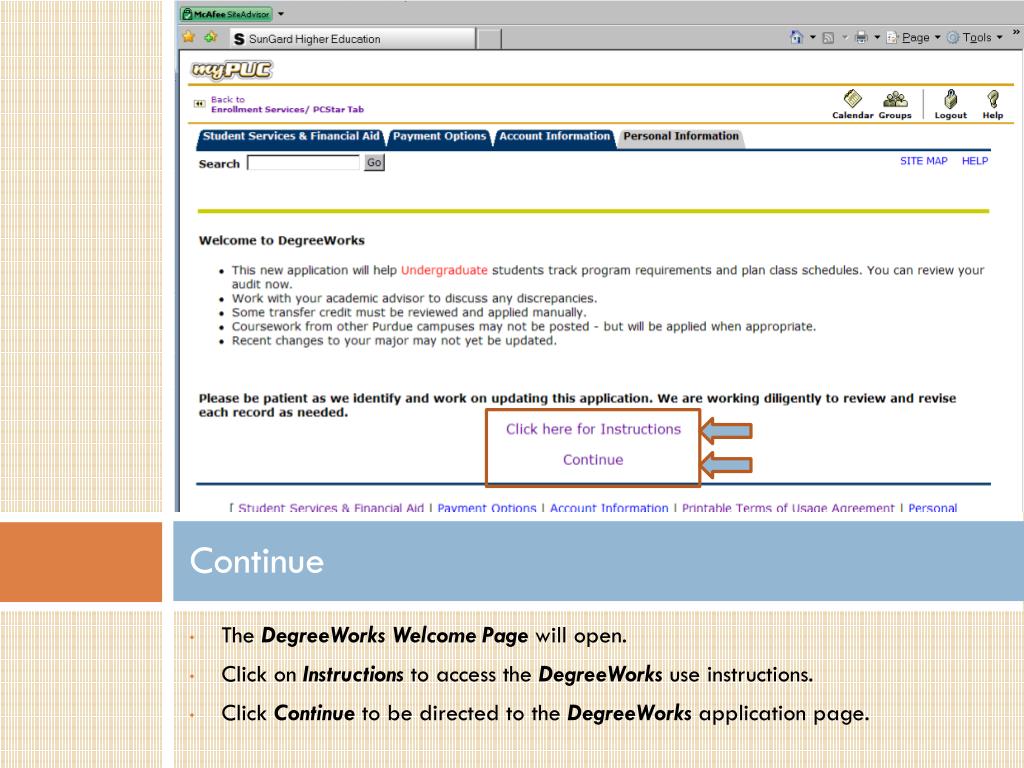
Task: Click the back arrow icon beside Back to
Action: pyautogui.click(x=199, y=104)
